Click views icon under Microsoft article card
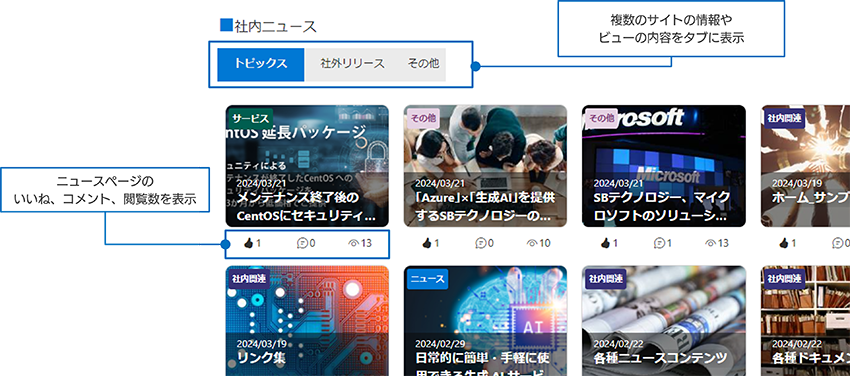850x376 pixels. (x=711, y=243)
